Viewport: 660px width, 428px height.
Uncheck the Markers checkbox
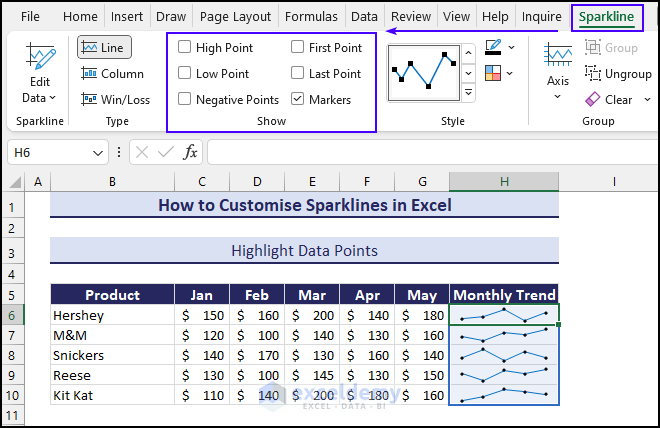coord(298,99)
